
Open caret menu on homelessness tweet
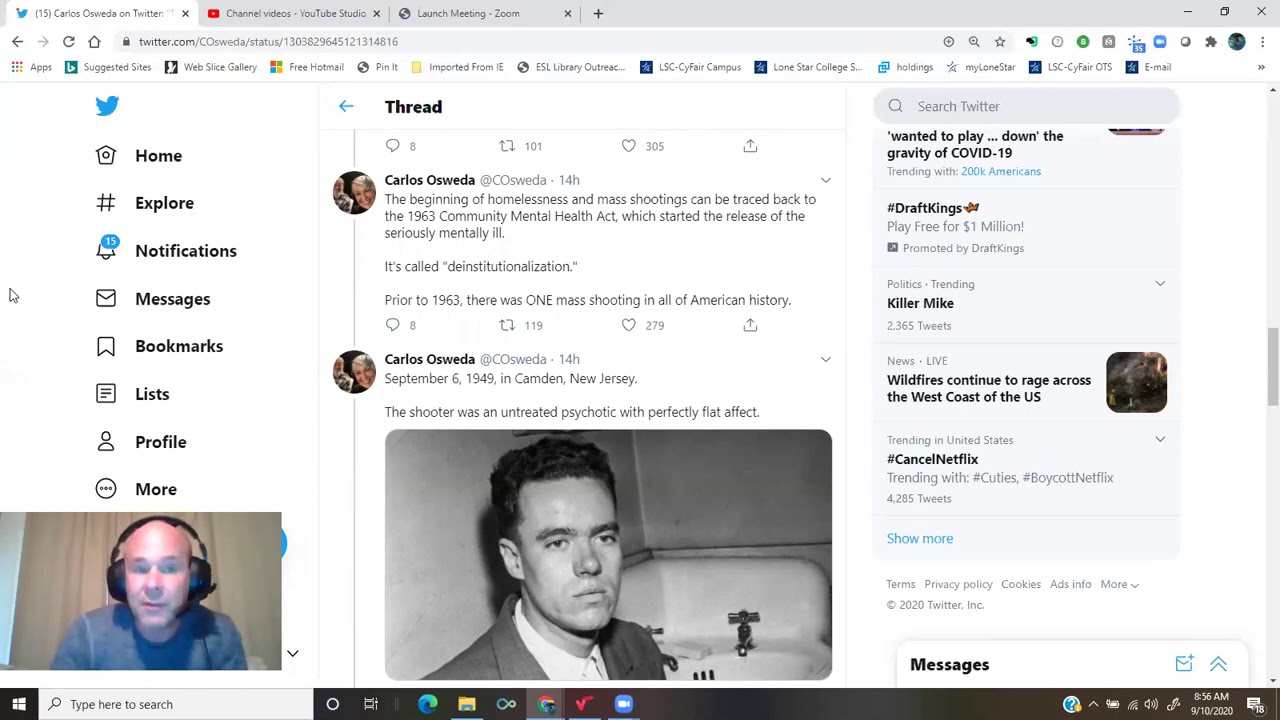click(825, 180)
